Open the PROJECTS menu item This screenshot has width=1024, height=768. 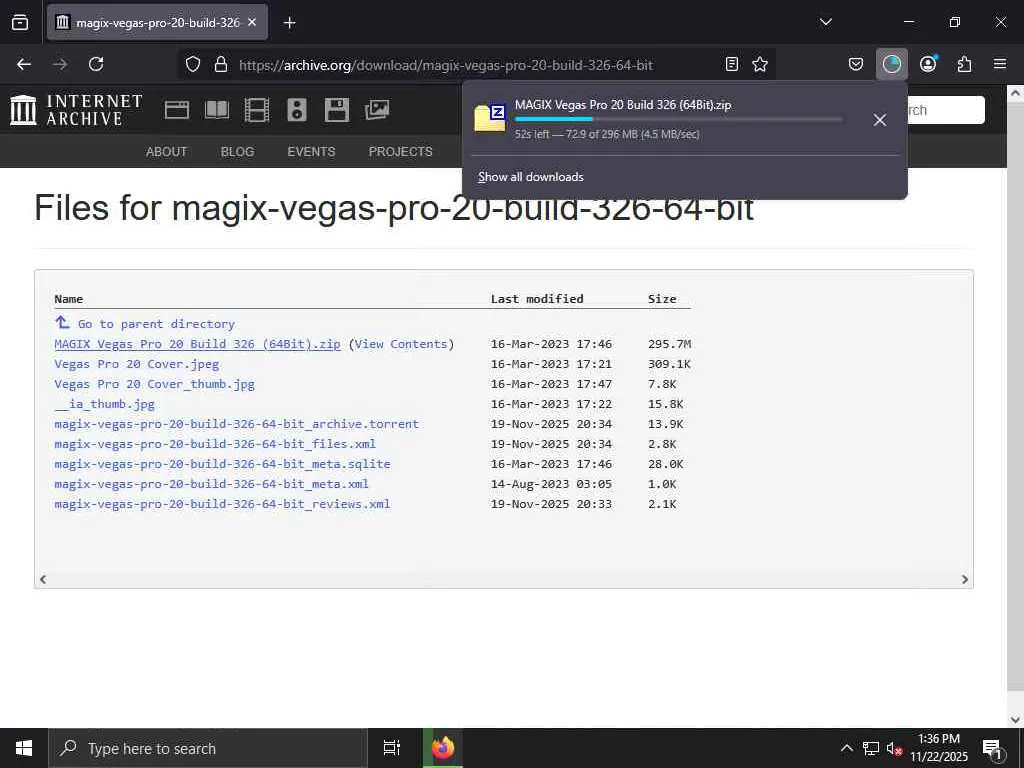pyautogui.click(x=400, y=152)
